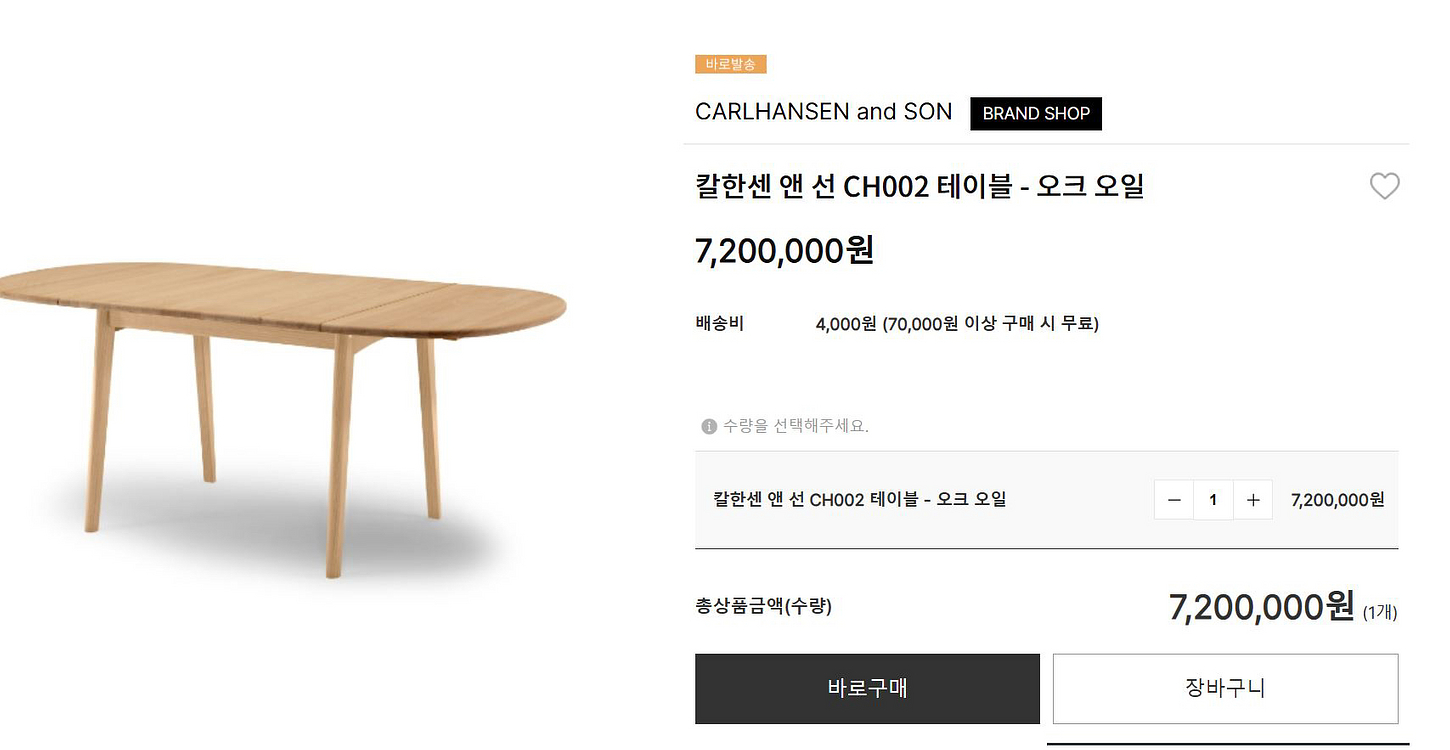Increase quantity with the plus button
1450x750 pixels.
click(x=1253, y=500)
